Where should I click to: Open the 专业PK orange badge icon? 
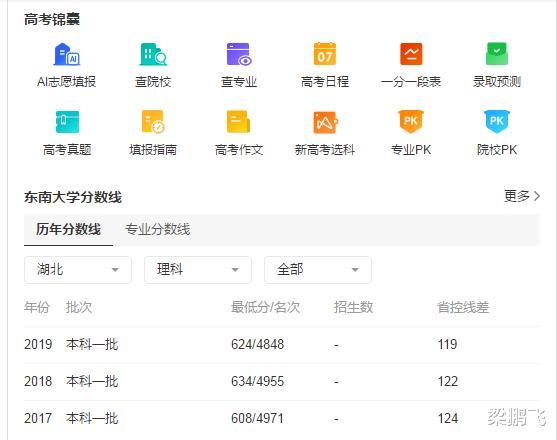pos(411,121)
